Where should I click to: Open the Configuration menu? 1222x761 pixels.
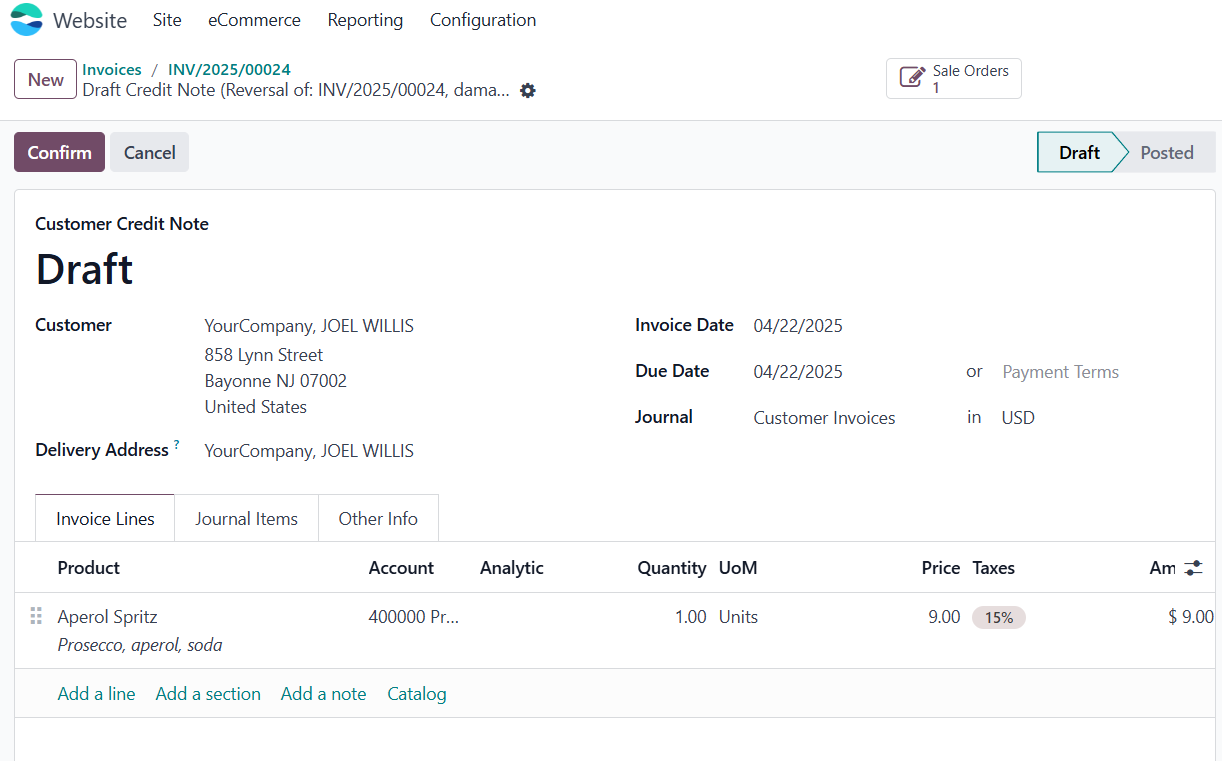[483, 20]
